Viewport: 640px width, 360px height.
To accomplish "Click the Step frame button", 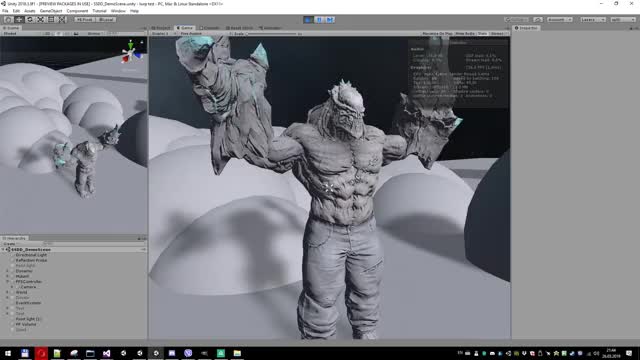I will click(x=330, y=20).
